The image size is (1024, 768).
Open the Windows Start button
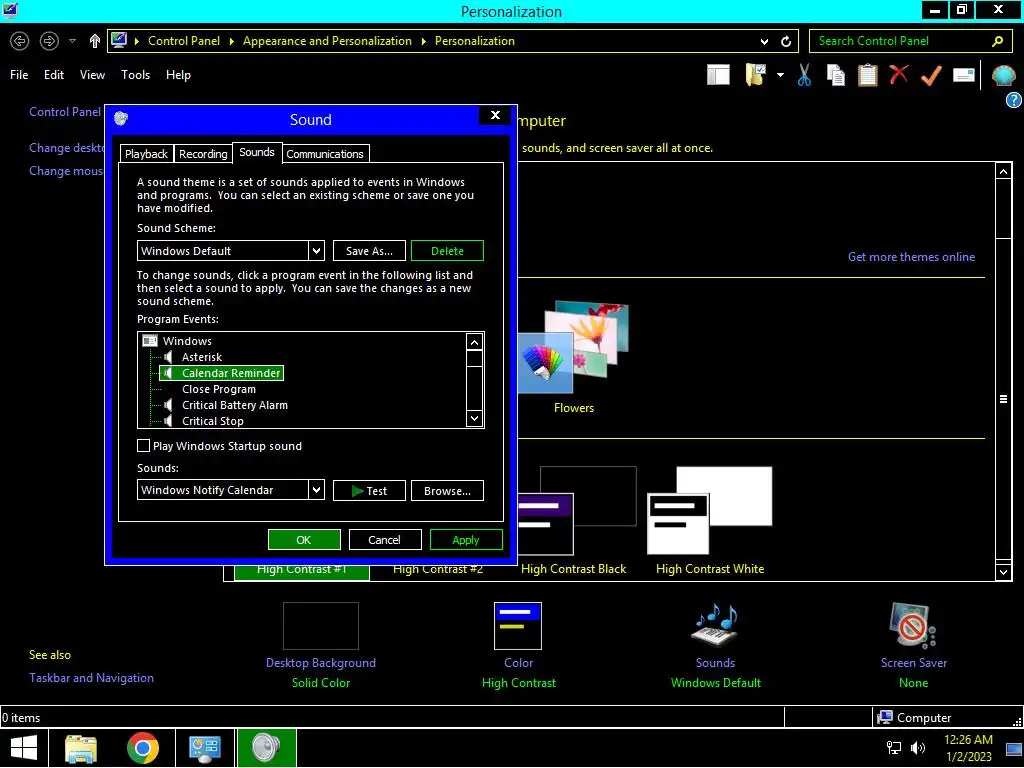click(24, 748)
